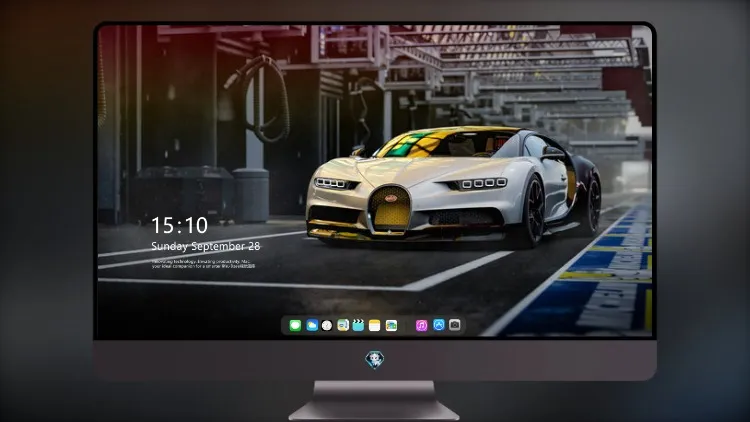The width and height of the screenshot is (750, 422).
Task: Click the Sunday September 28 date
Action: (206, 246)
